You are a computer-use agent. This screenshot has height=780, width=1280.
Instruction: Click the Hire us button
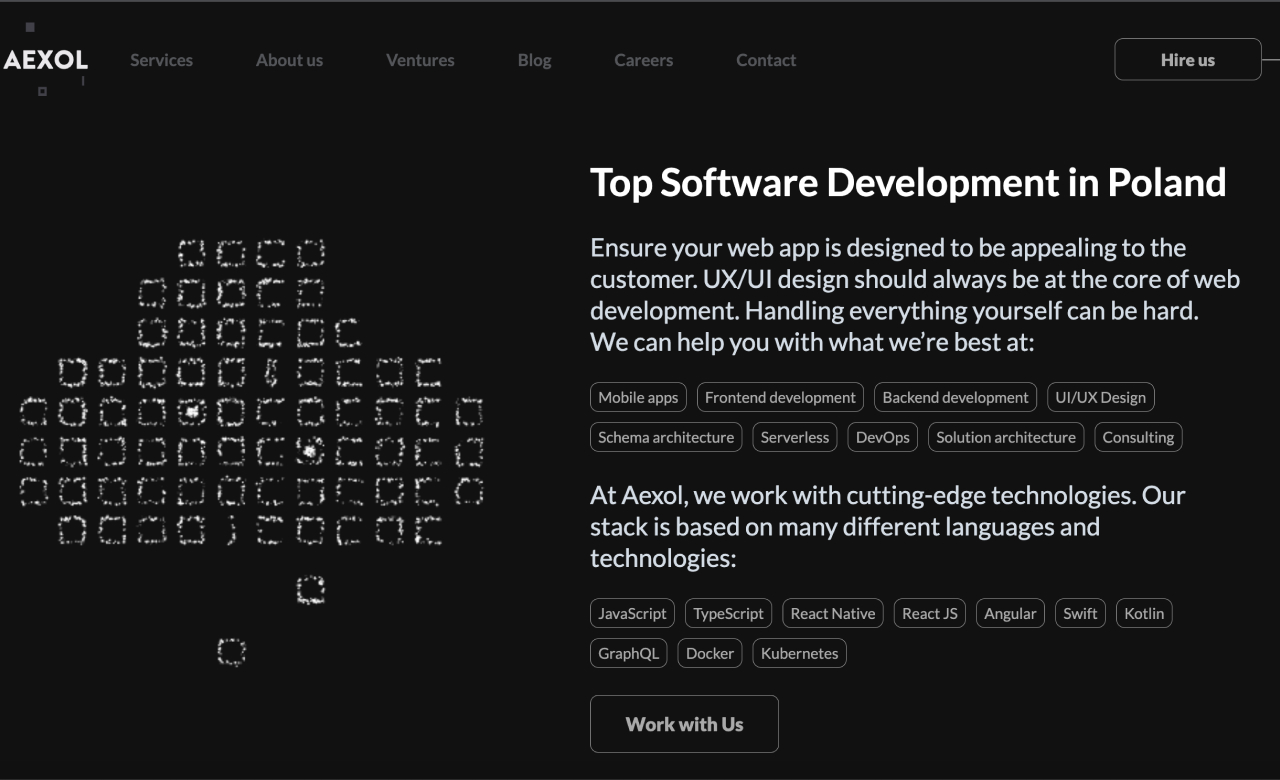tap(1188, 59)
